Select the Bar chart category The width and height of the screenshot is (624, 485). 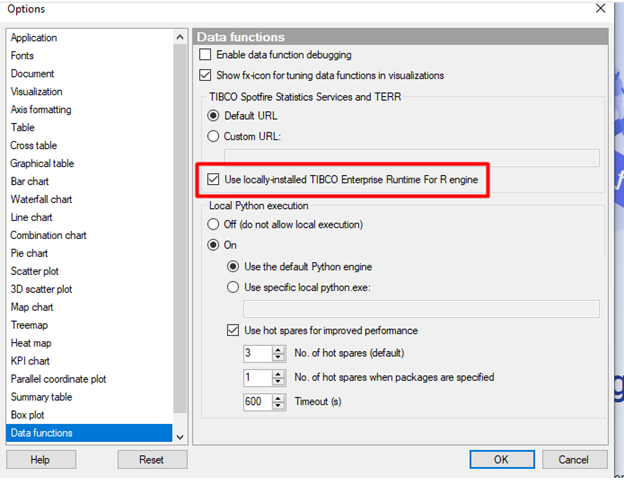pos(90,181)
